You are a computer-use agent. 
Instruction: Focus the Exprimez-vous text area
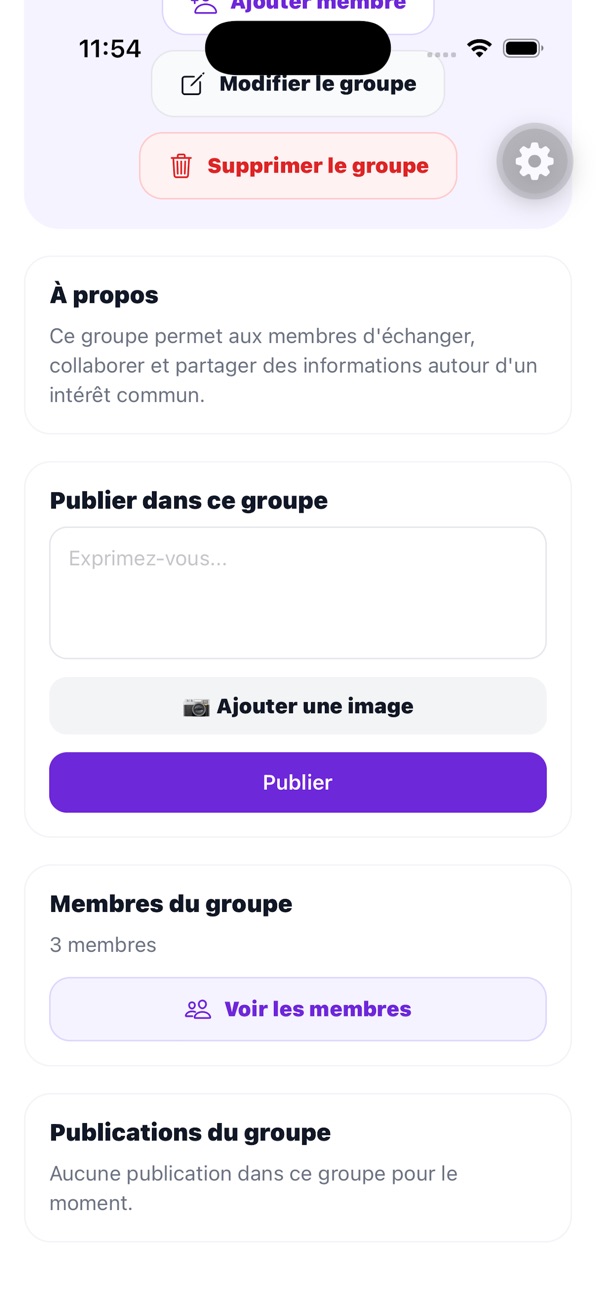tap(298, 593)
